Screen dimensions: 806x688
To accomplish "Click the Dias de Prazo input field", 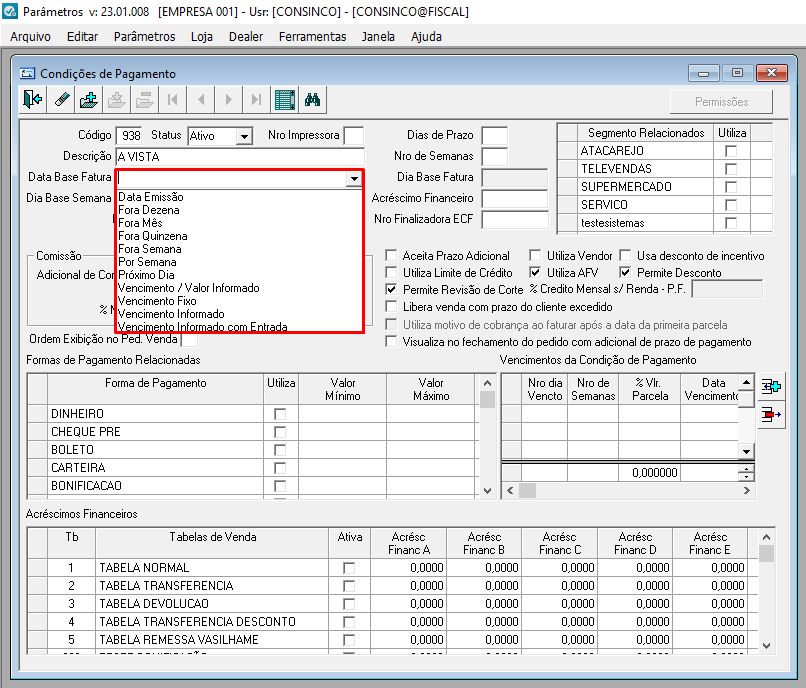I will (x=494, y=136).
